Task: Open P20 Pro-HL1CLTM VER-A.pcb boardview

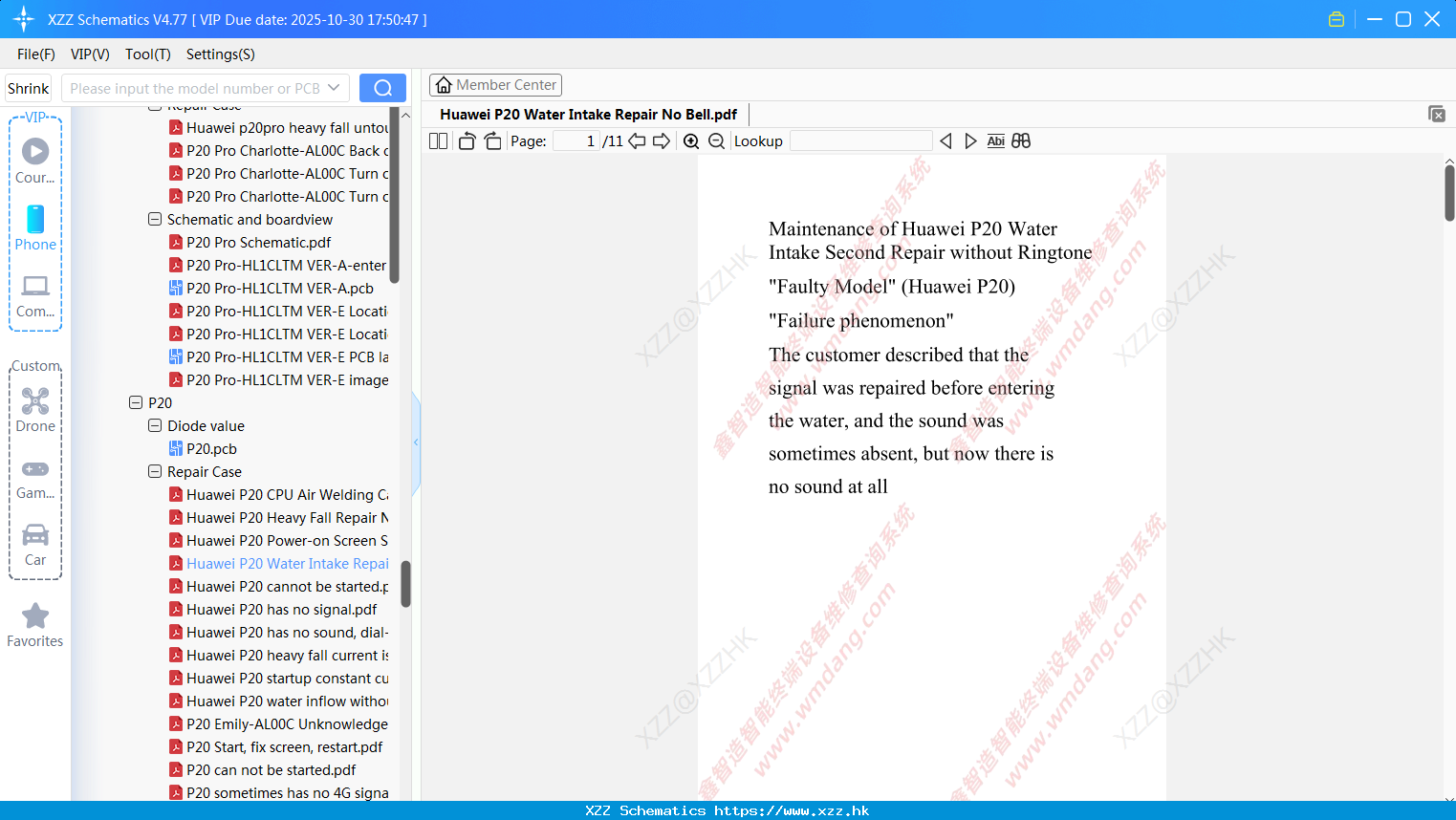Action: pyautogui.click(x=272, y=288)
